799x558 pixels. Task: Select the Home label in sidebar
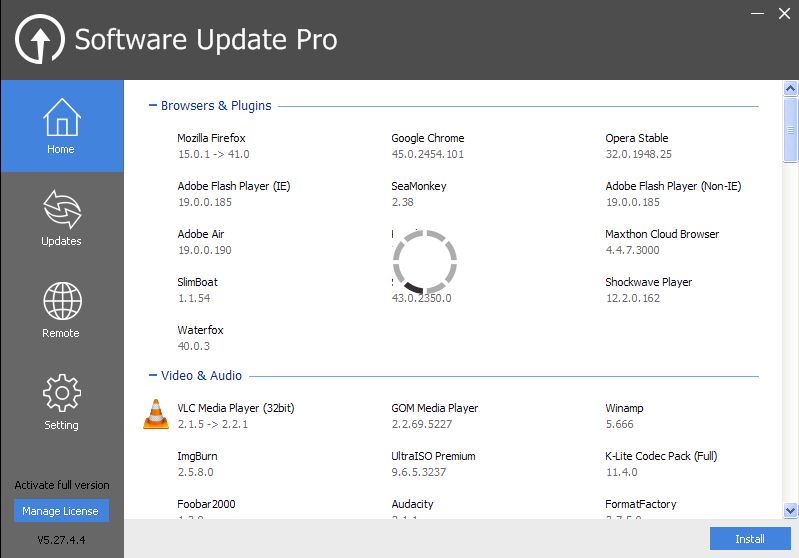[x=61, y=149]
